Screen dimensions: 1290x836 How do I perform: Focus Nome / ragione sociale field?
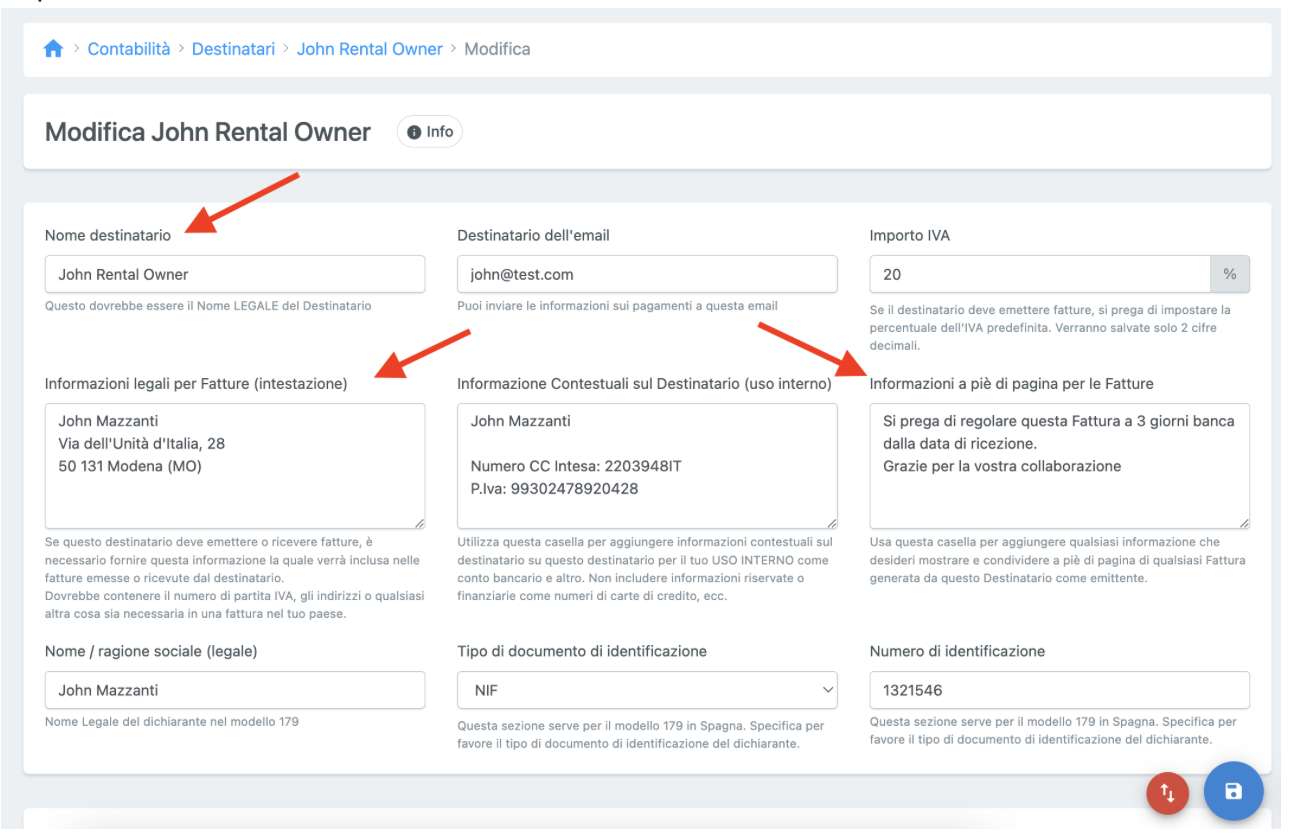tap(235, 690)
